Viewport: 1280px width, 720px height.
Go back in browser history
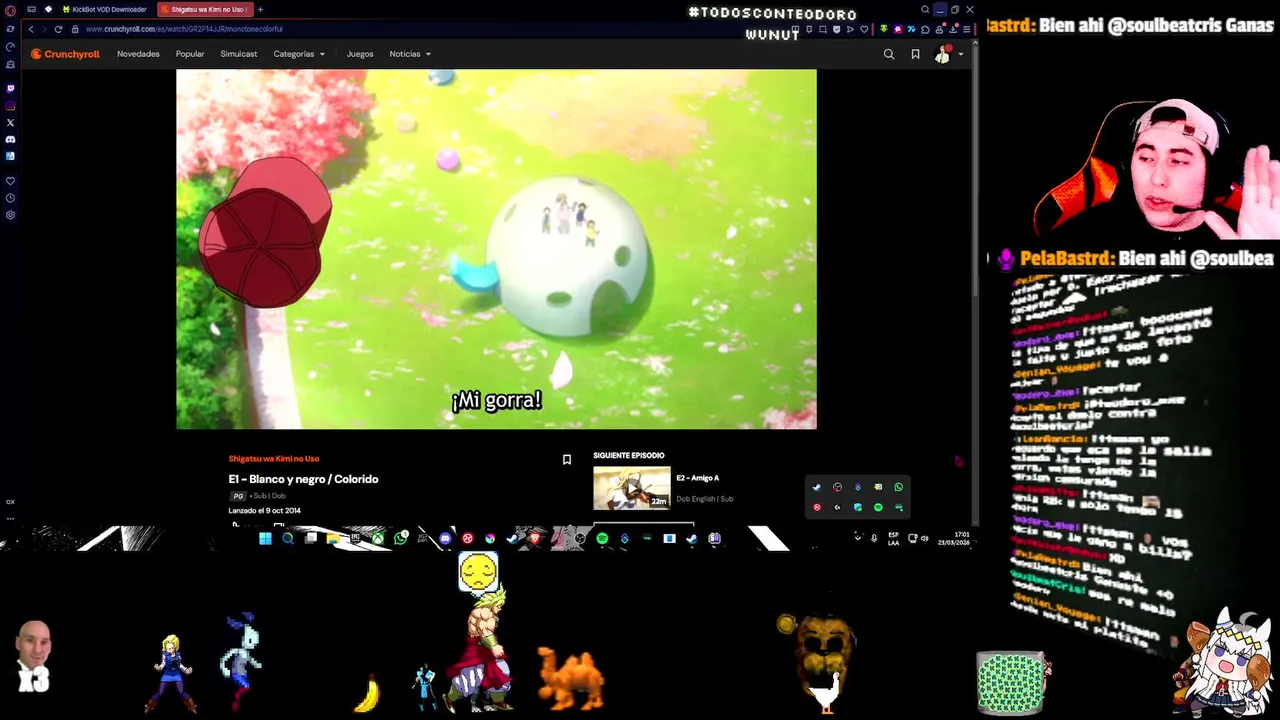click(x=31, y=29)
